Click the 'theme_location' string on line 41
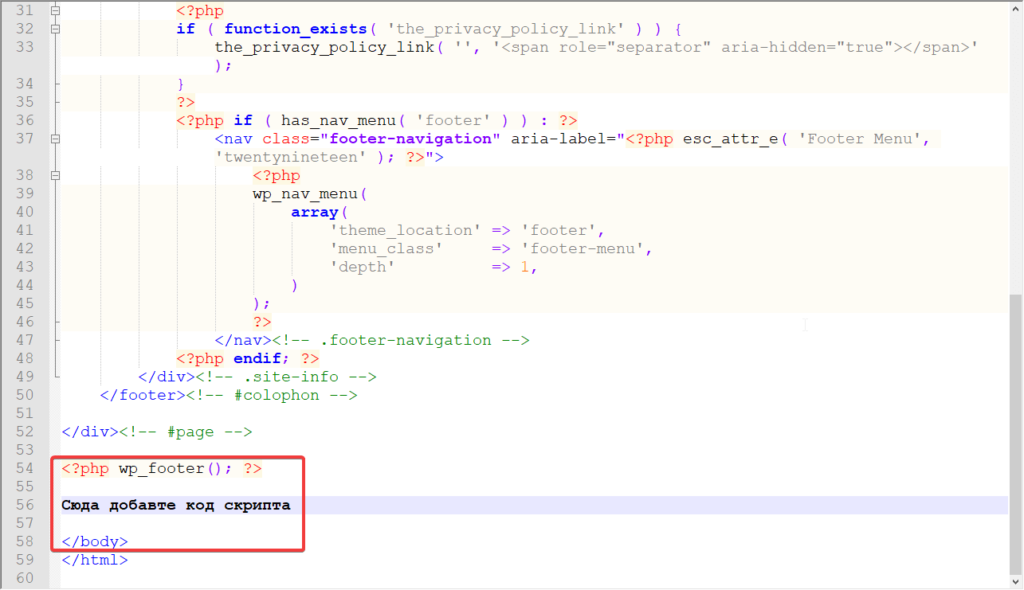This screenshot has width=1024, height=590. tap(406, 231)
